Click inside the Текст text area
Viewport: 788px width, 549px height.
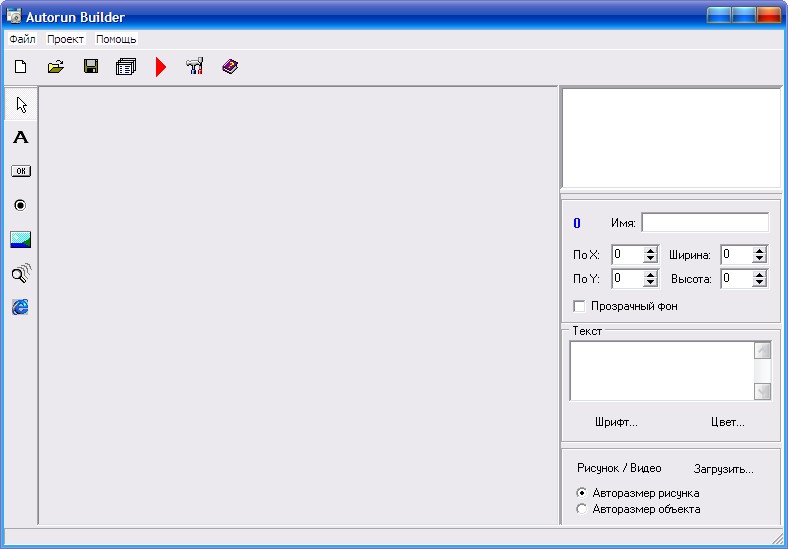pos(662,371)
